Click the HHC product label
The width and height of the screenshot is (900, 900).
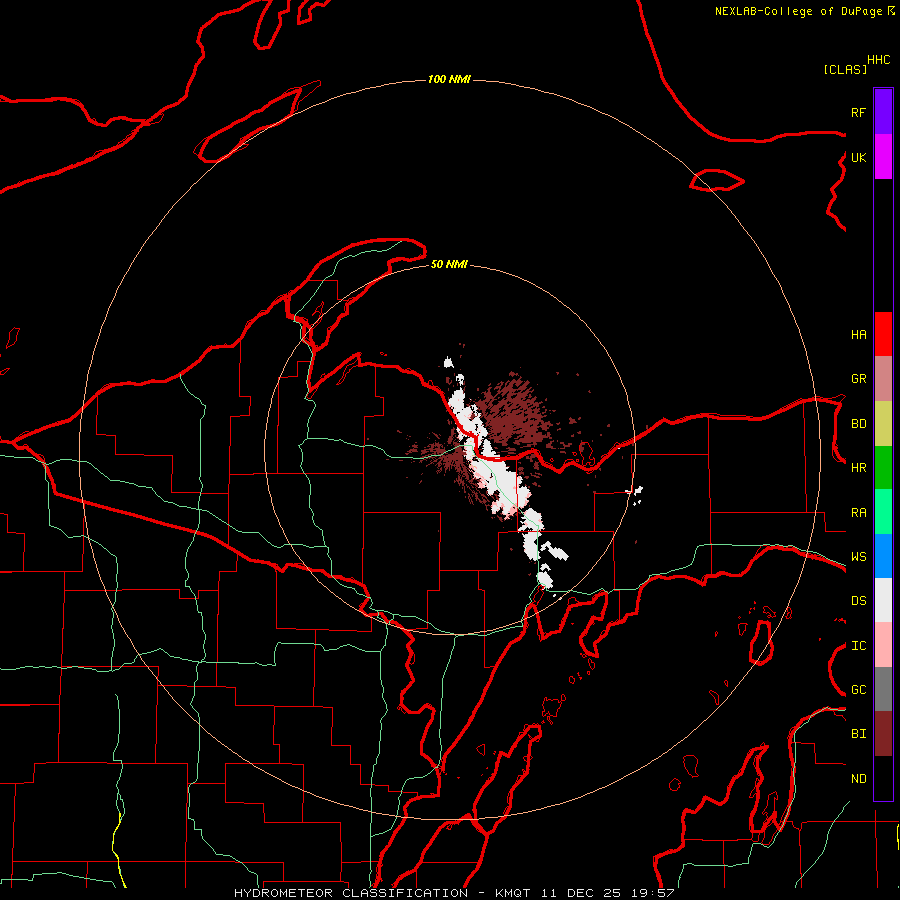pos(879,60)
